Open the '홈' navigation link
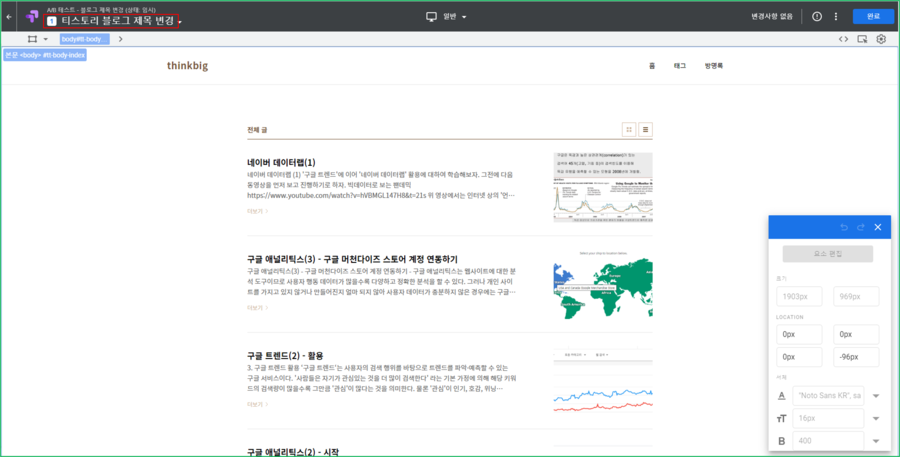This screenshot has height=457, width=900. pyautogui.click(x=652, y=66)
